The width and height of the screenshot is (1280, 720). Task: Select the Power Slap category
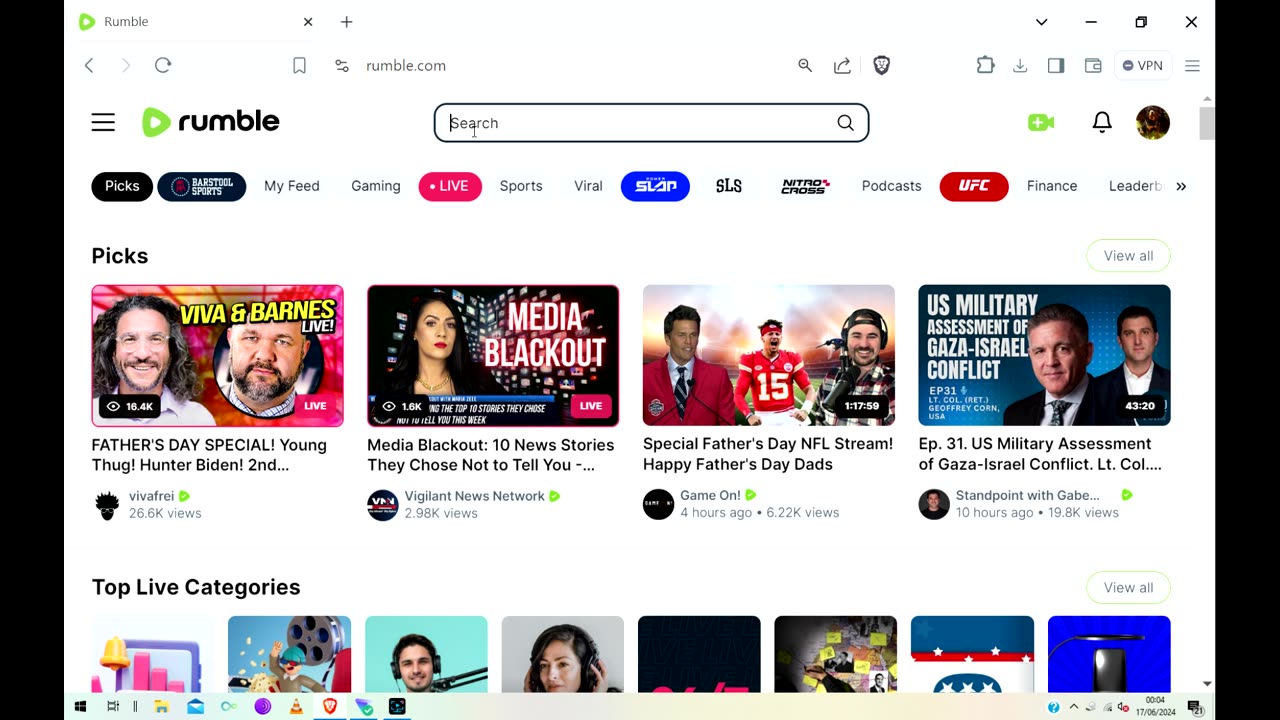[655, 186]
